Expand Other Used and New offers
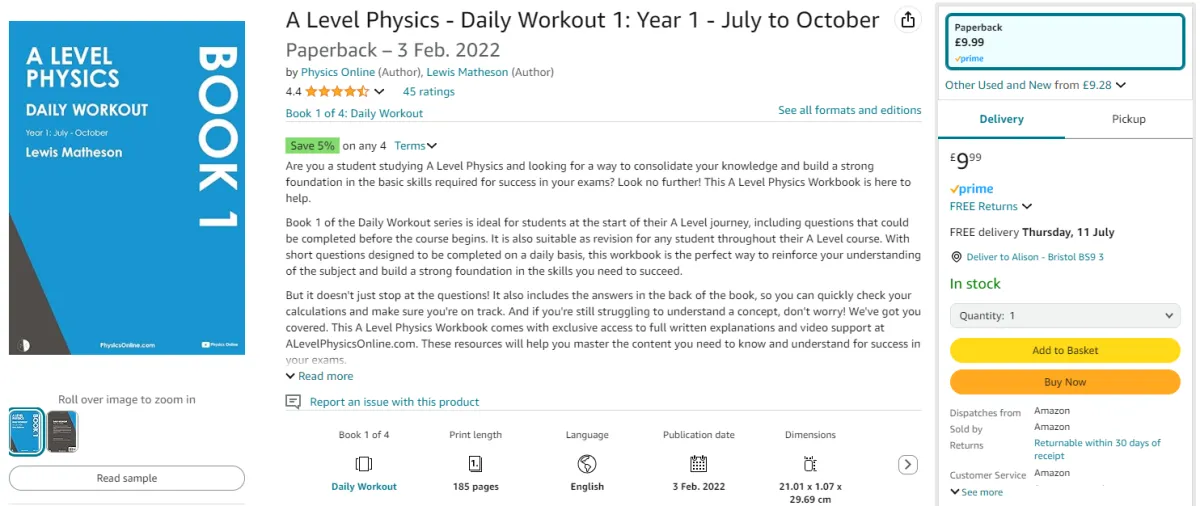This screenshot has height=506, width=1200. point(1036,85)
